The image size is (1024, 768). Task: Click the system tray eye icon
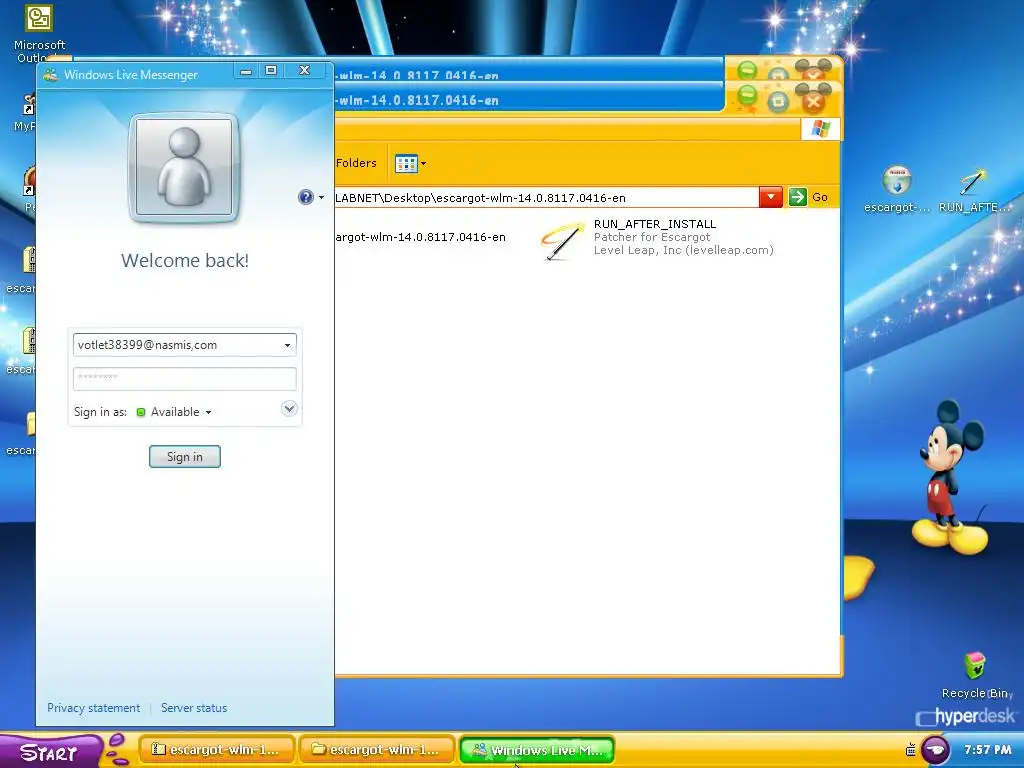(x=935, y=750)
